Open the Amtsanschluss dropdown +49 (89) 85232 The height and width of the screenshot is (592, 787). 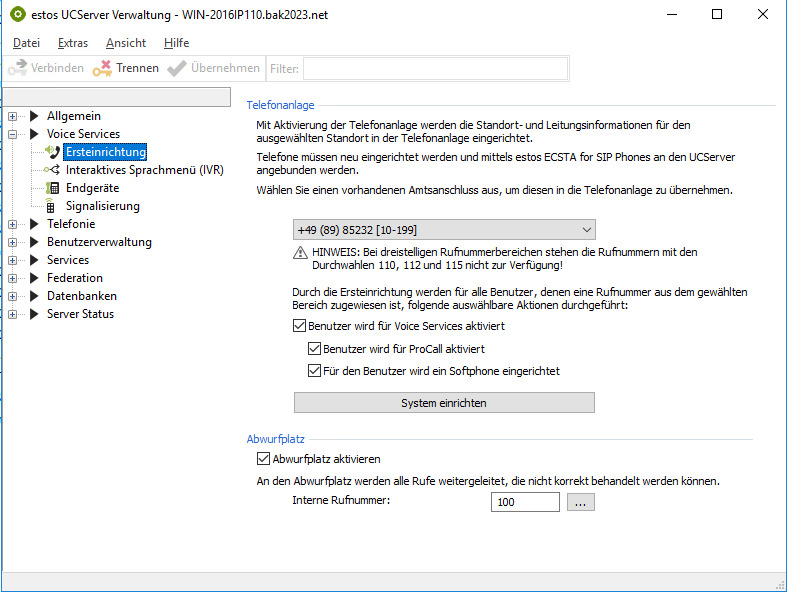tap(444, 229)
